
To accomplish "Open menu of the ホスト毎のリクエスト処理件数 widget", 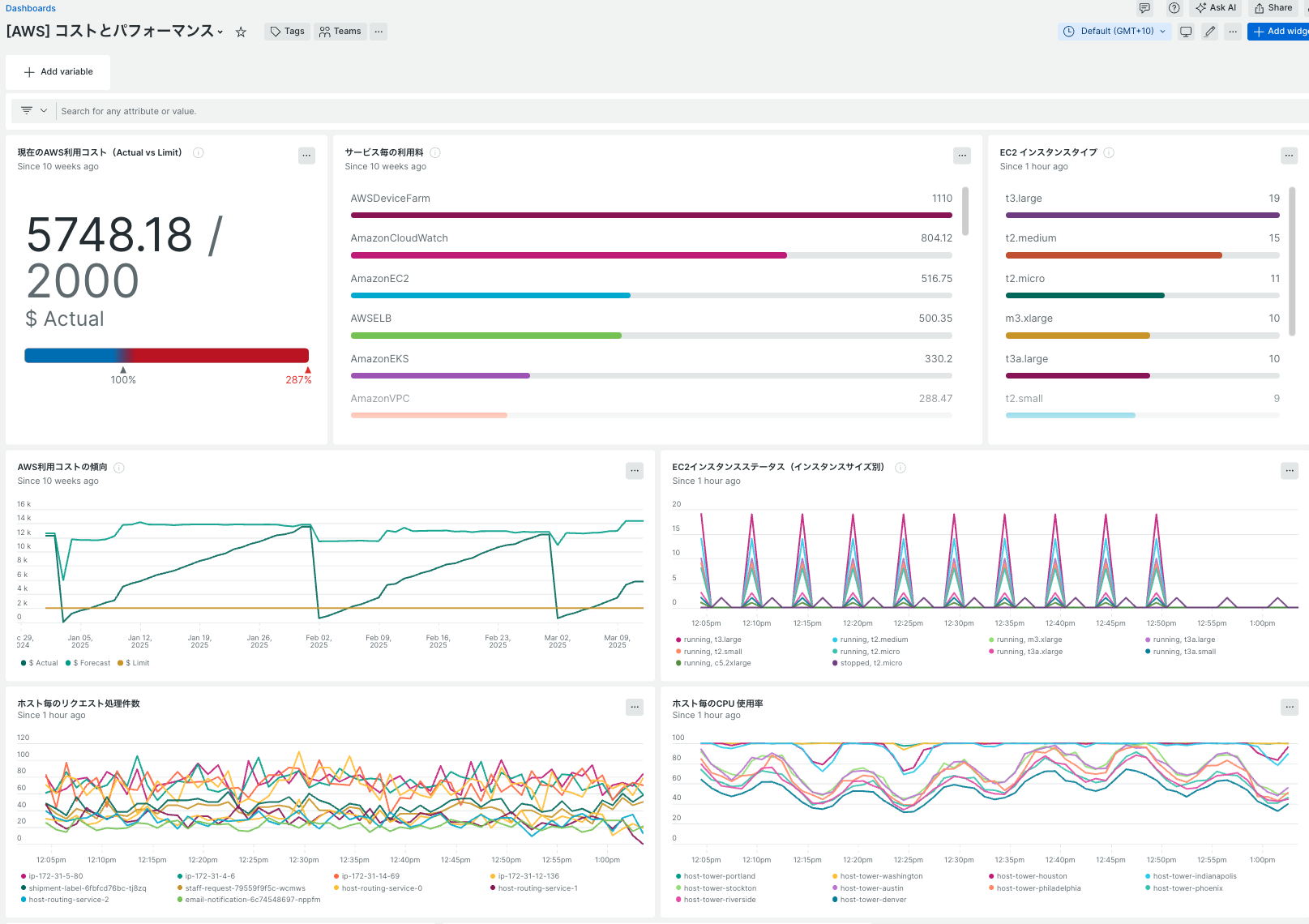I will tap(635, 708).
